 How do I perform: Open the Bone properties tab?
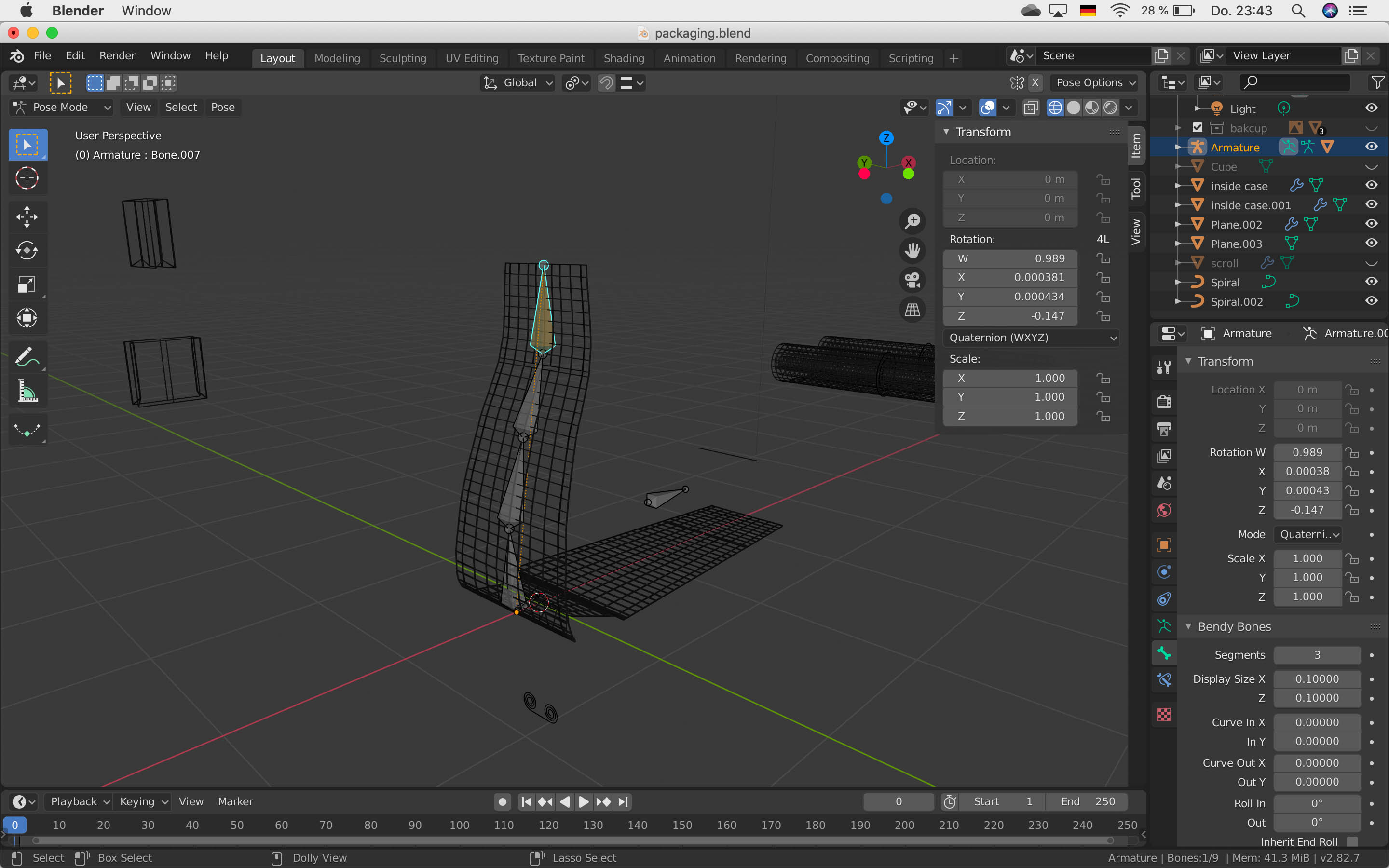click(x=1164, y=653)
